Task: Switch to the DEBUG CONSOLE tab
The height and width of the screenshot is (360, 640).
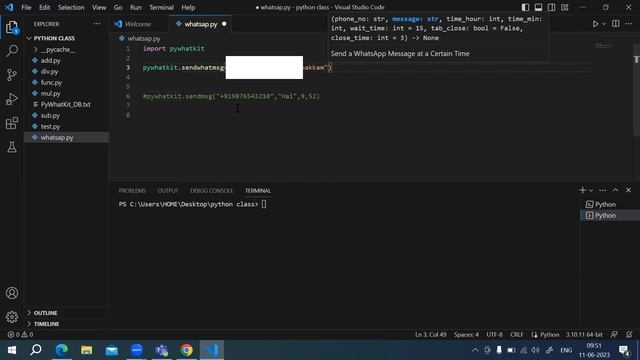Action: (211, 191)
